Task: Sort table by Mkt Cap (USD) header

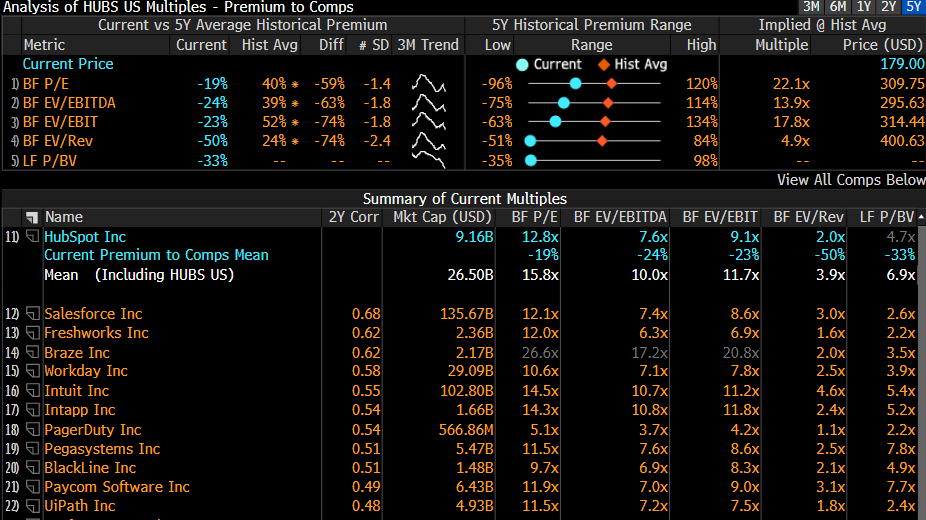Action: 442,217
